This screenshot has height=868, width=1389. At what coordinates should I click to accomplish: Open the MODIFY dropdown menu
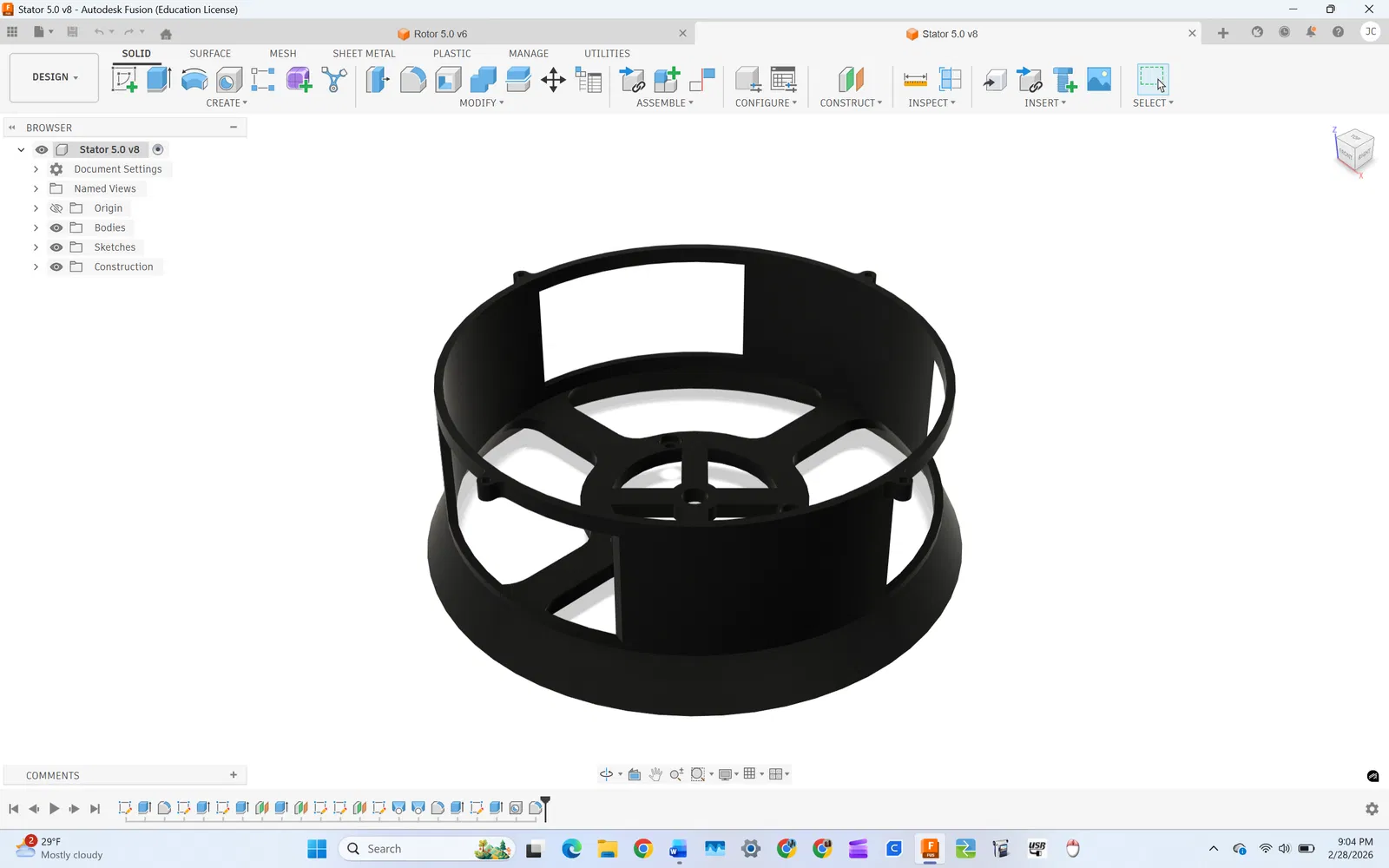pyautogui.click(x=482, y=102)
